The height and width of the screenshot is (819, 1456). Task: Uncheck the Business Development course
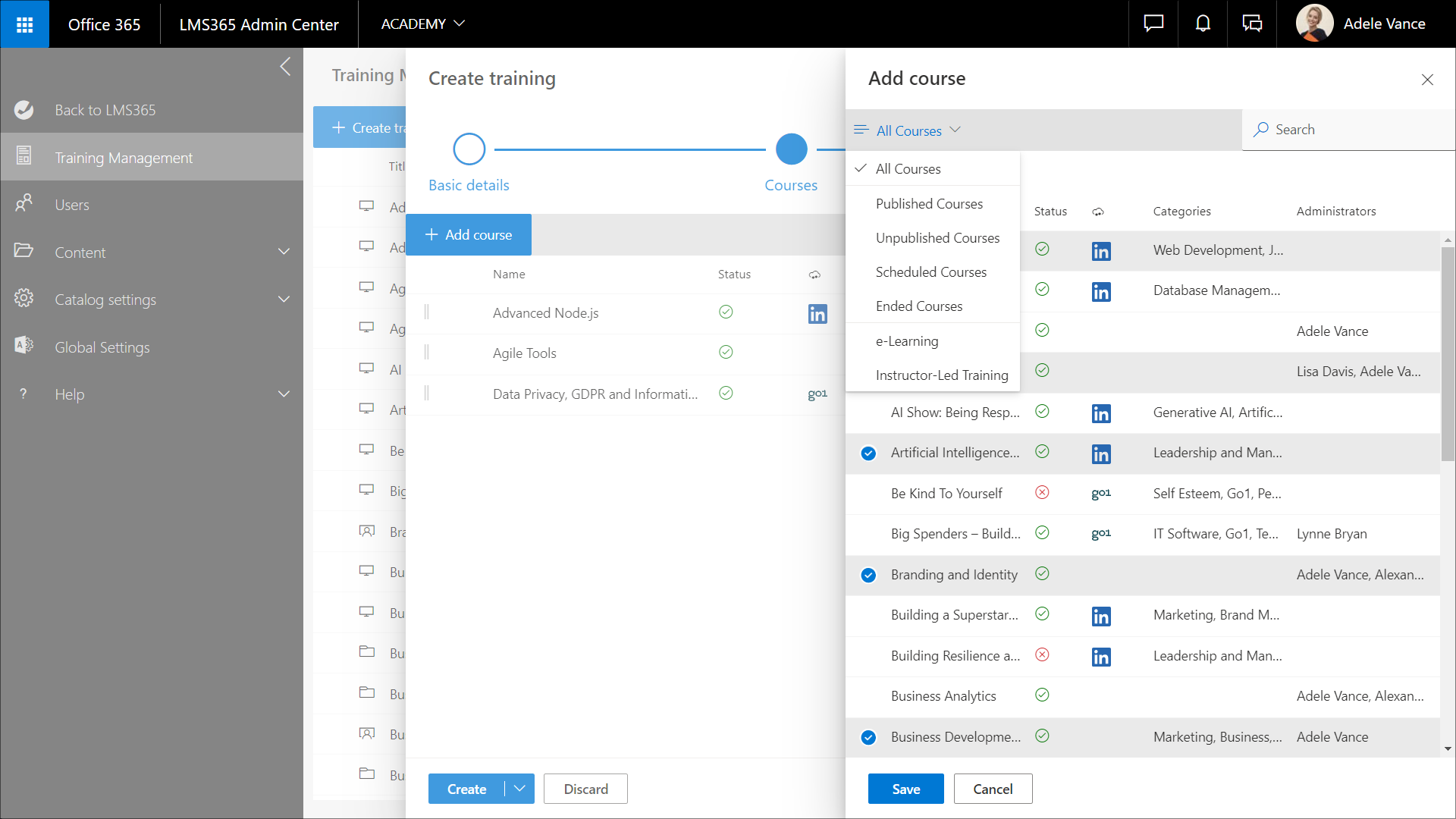pos(868,737)
